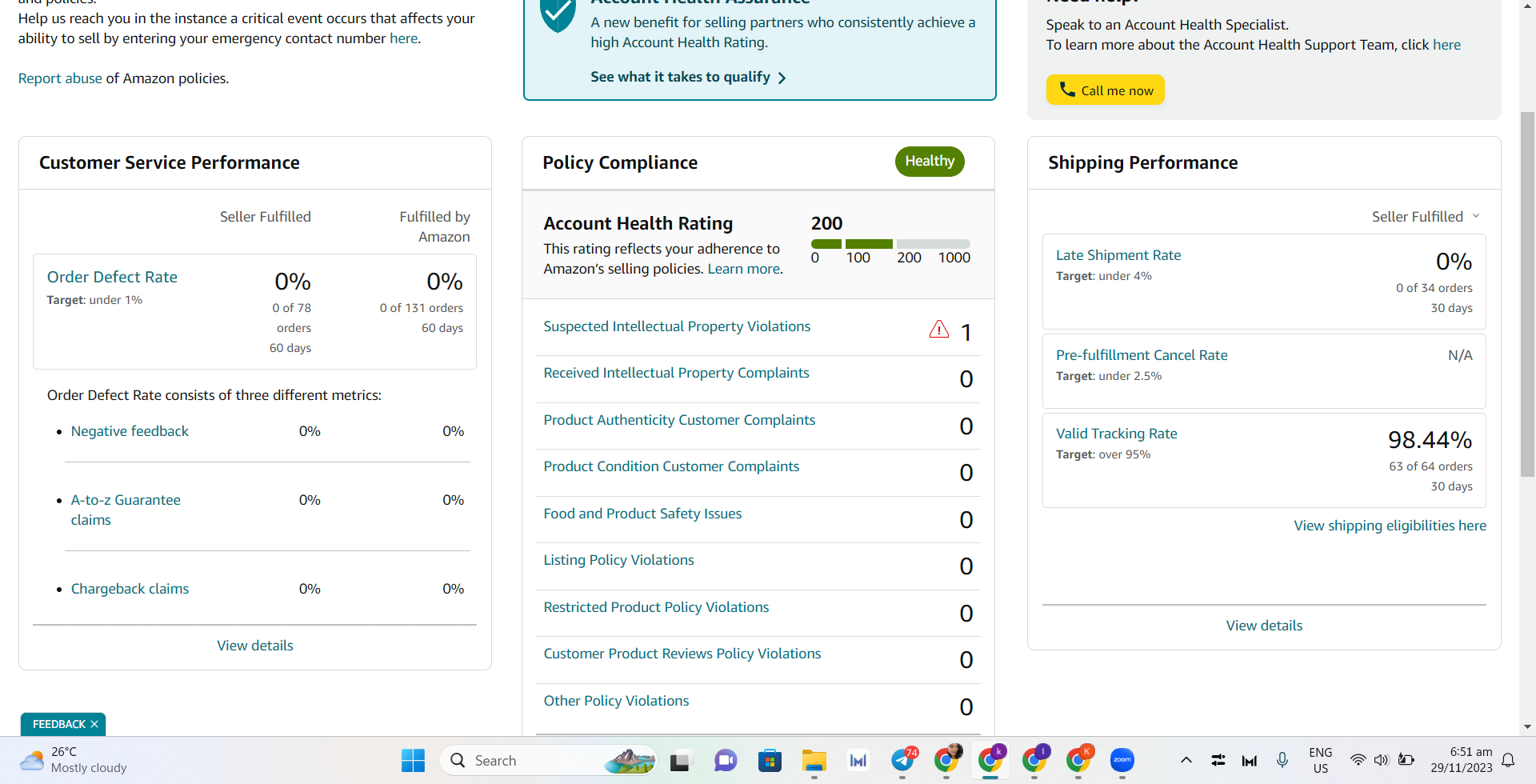Click the phone icon on Call me now
This screenshot has width=1536, height=784.
[x=1067, y=90]
